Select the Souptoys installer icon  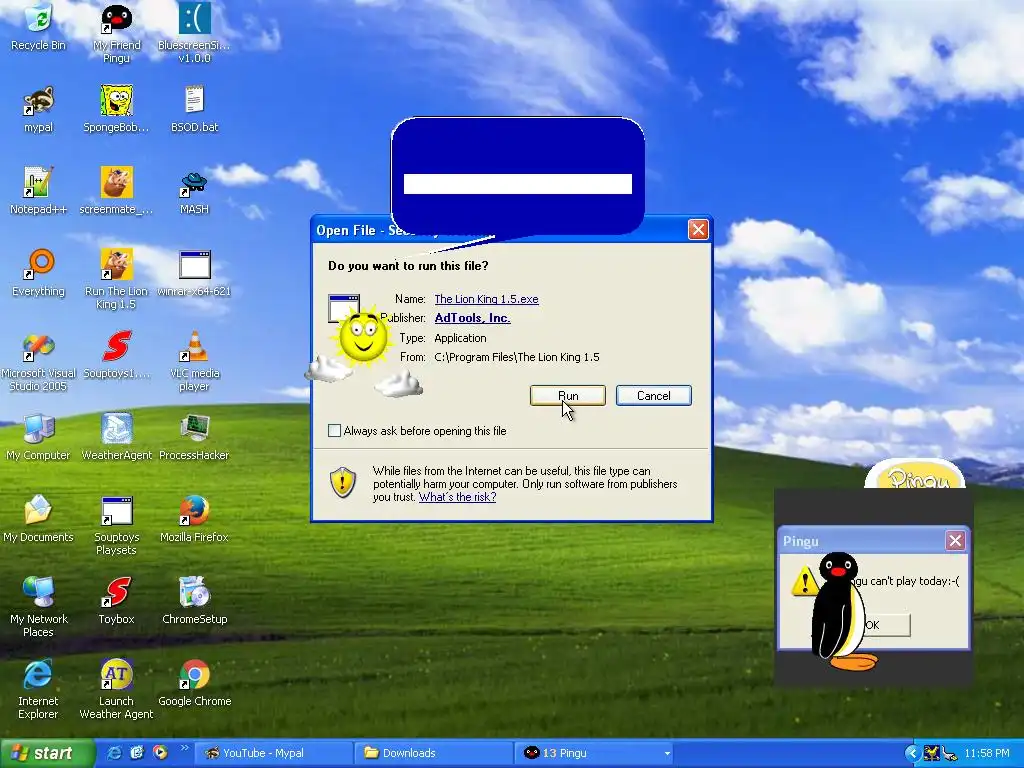pos(116,355)
